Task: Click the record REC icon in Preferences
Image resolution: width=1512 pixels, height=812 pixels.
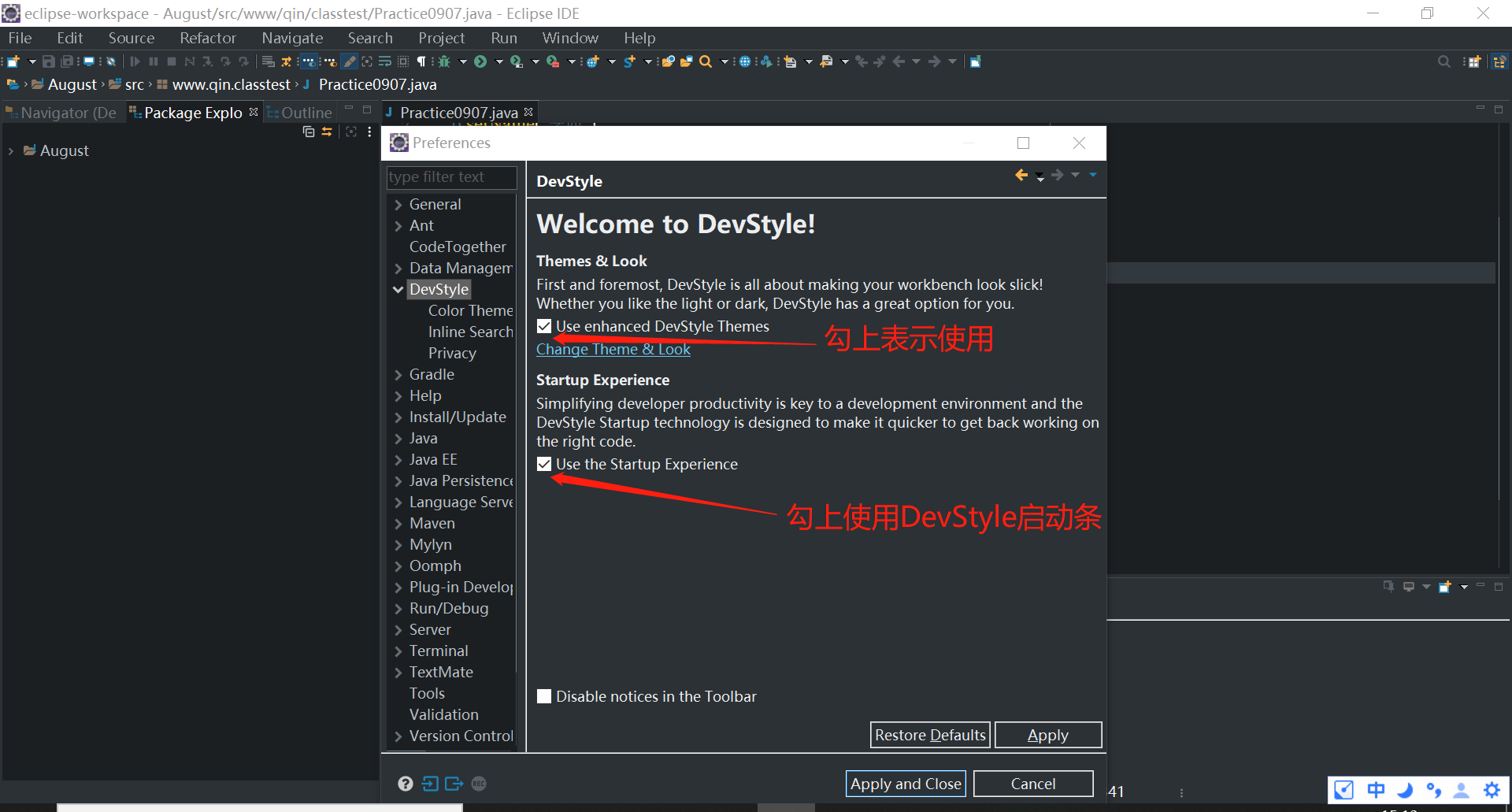Action: pyautogui.click(x=479, y=784)
